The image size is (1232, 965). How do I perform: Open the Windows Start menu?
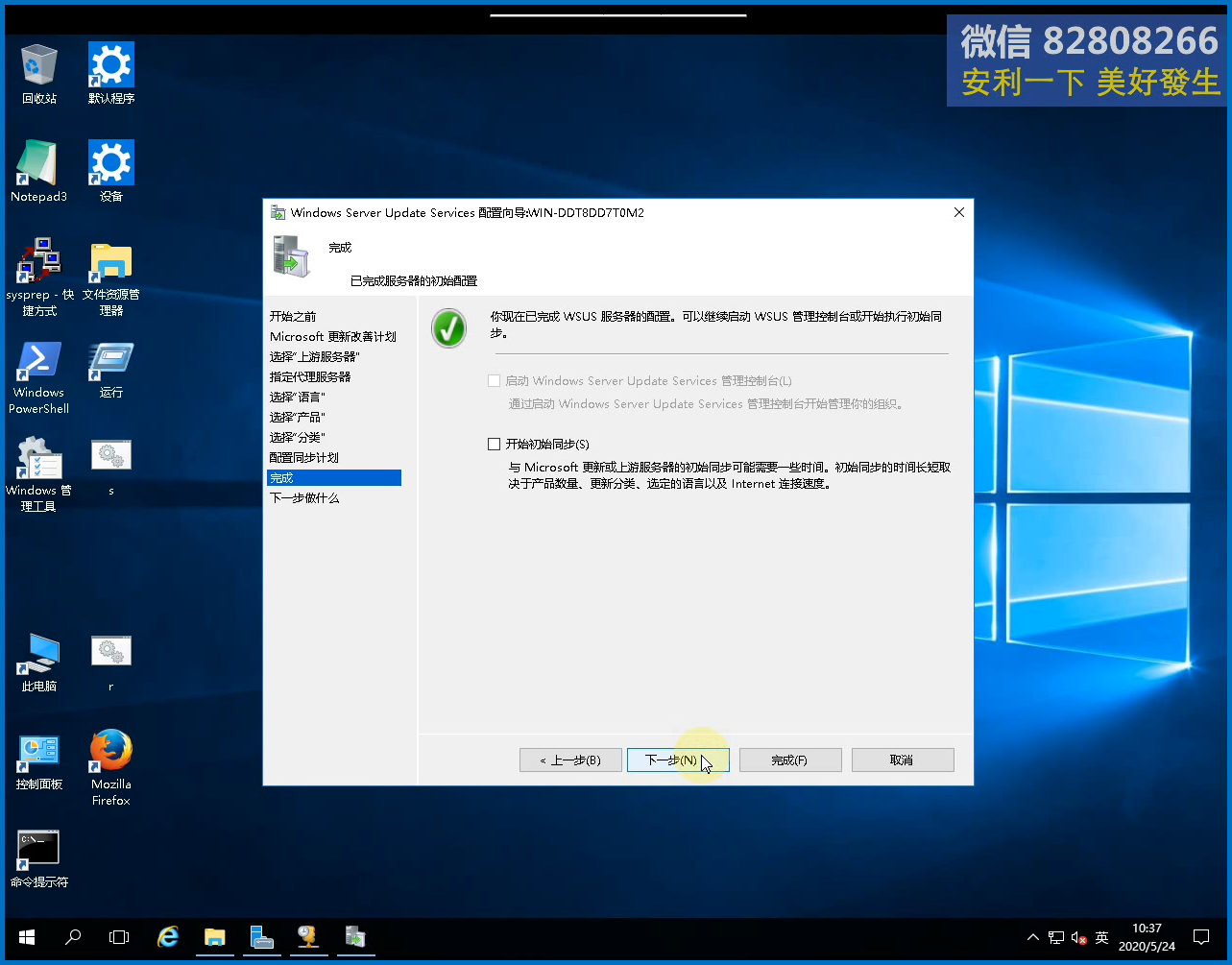[26, 937]
